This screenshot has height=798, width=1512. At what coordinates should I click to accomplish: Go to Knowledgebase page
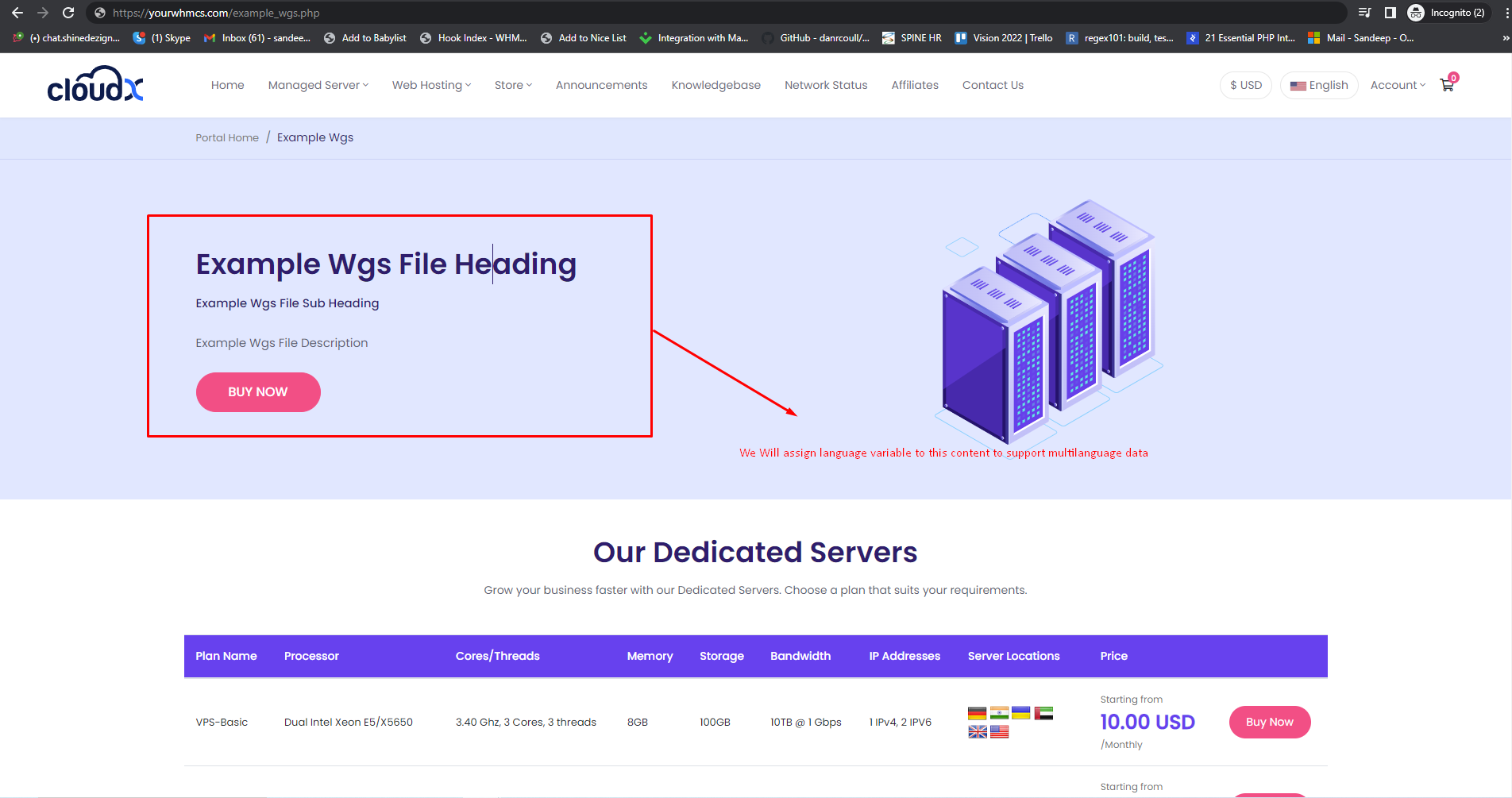coord(715,85)
